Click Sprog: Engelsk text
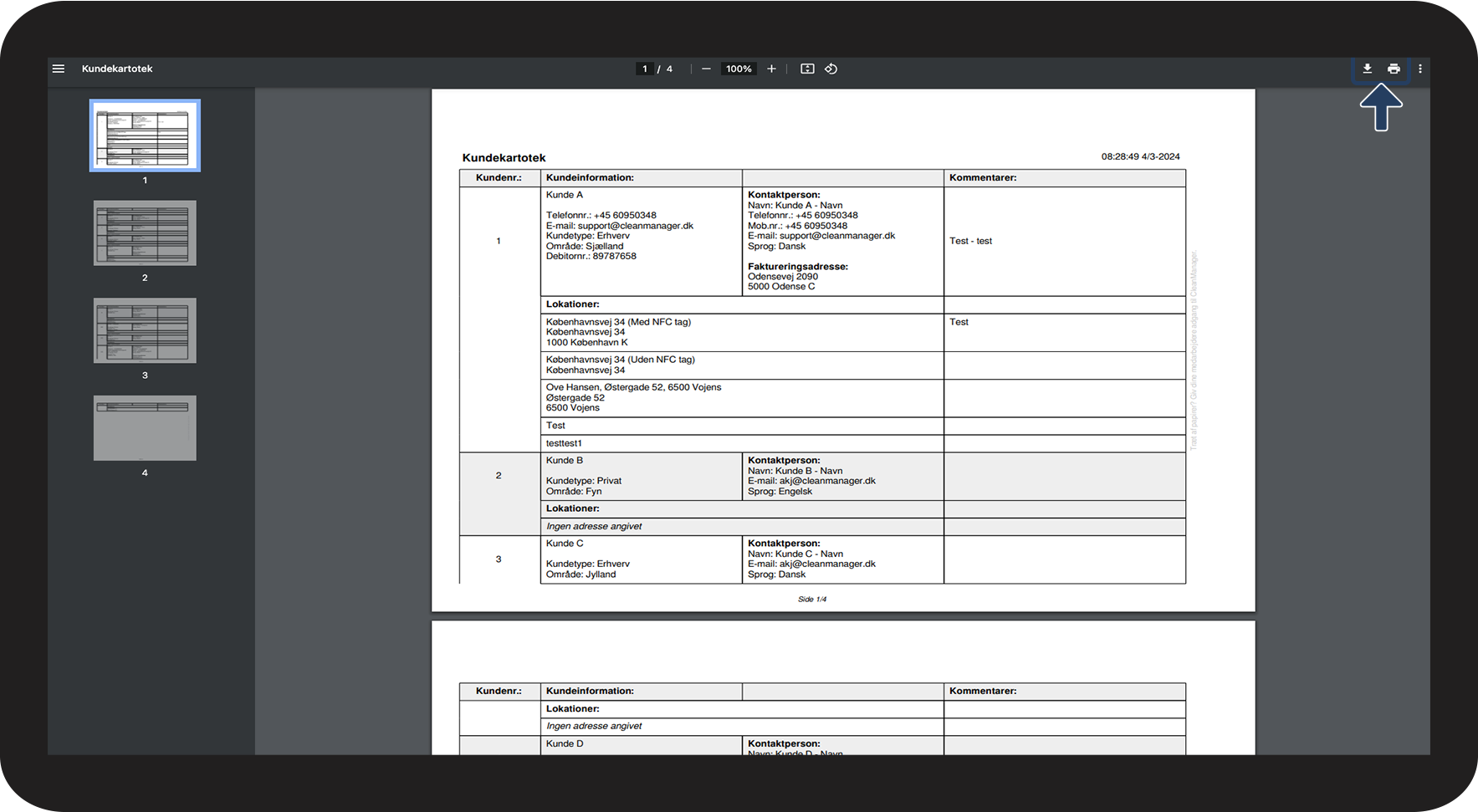 click(x=780, y=491)
